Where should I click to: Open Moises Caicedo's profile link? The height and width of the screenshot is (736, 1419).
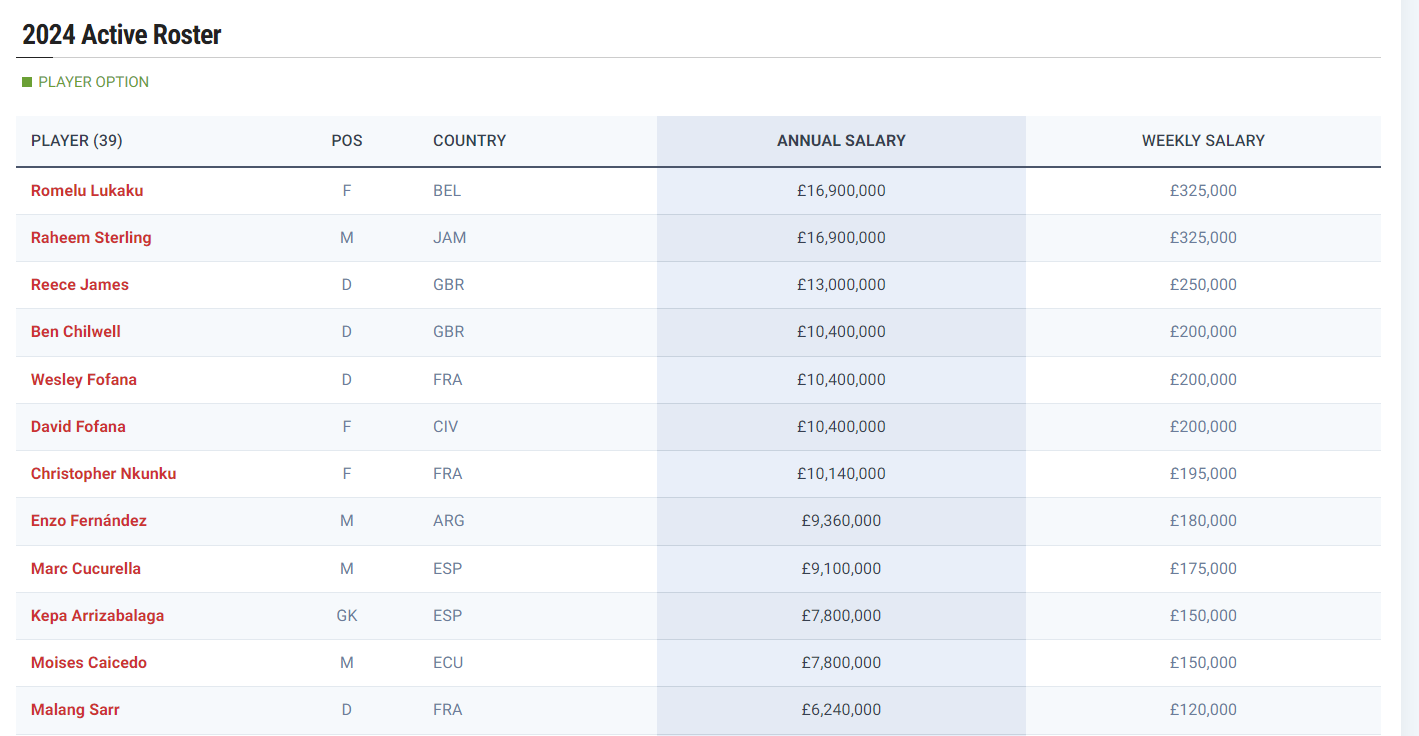pyautogui.click(x=88, y=663)
